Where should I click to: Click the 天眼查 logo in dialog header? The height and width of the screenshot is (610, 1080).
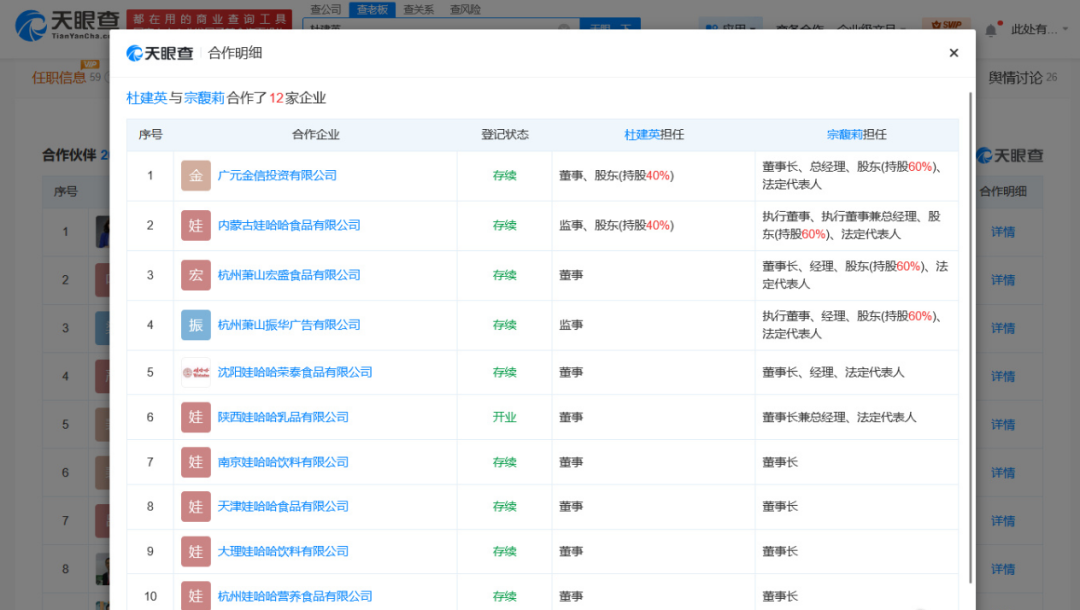(160, 53)
